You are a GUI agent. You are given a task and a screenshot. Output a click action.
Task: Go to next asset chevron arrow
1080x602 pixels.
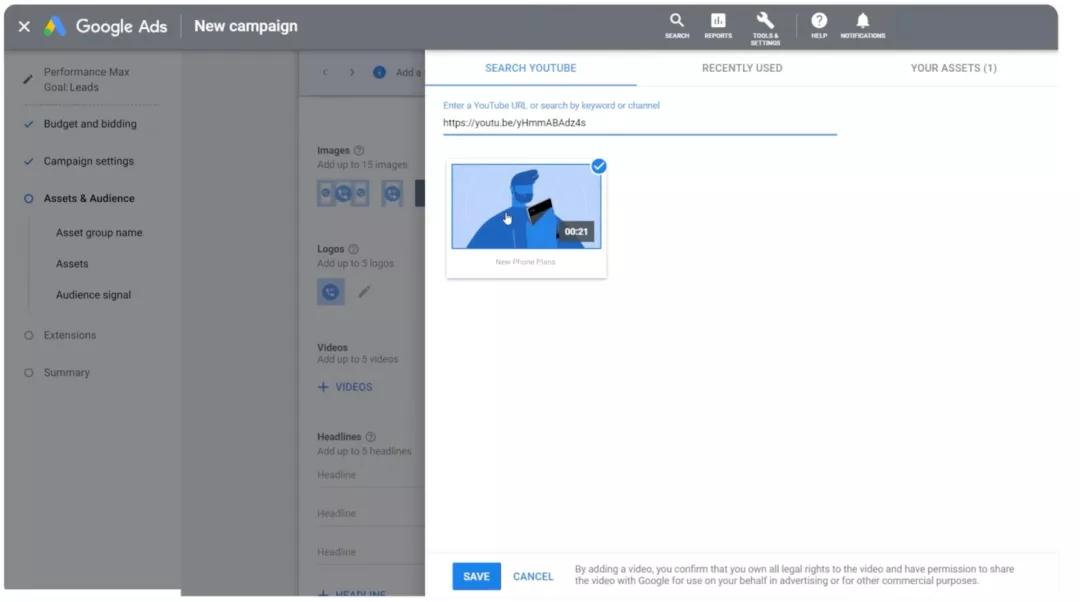pyautogui.click(x=352, y=72)
